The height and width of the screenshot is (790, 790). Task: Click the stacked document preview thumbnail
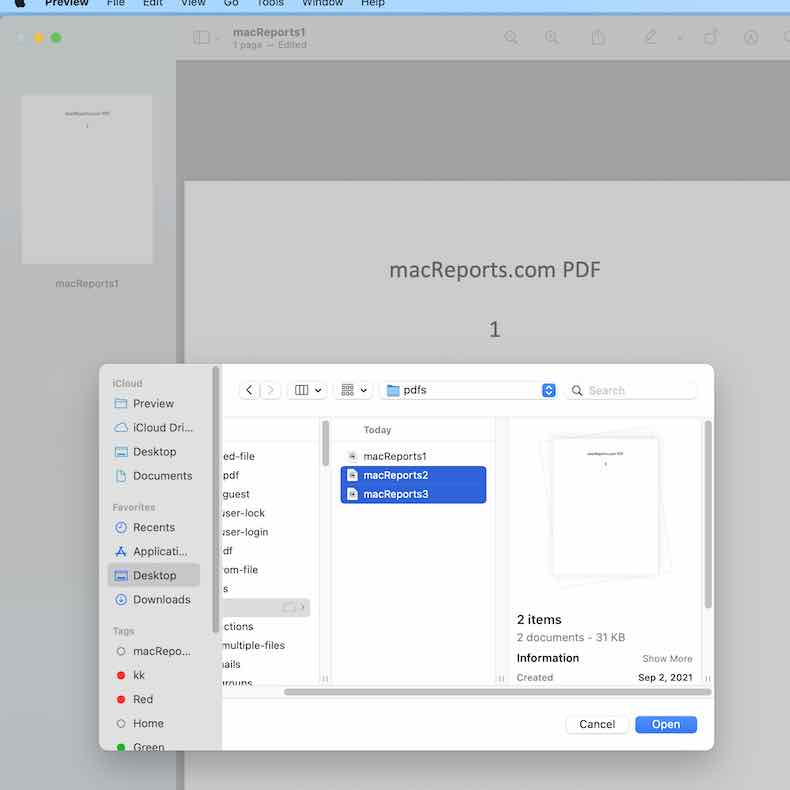(x=606, y=507)
